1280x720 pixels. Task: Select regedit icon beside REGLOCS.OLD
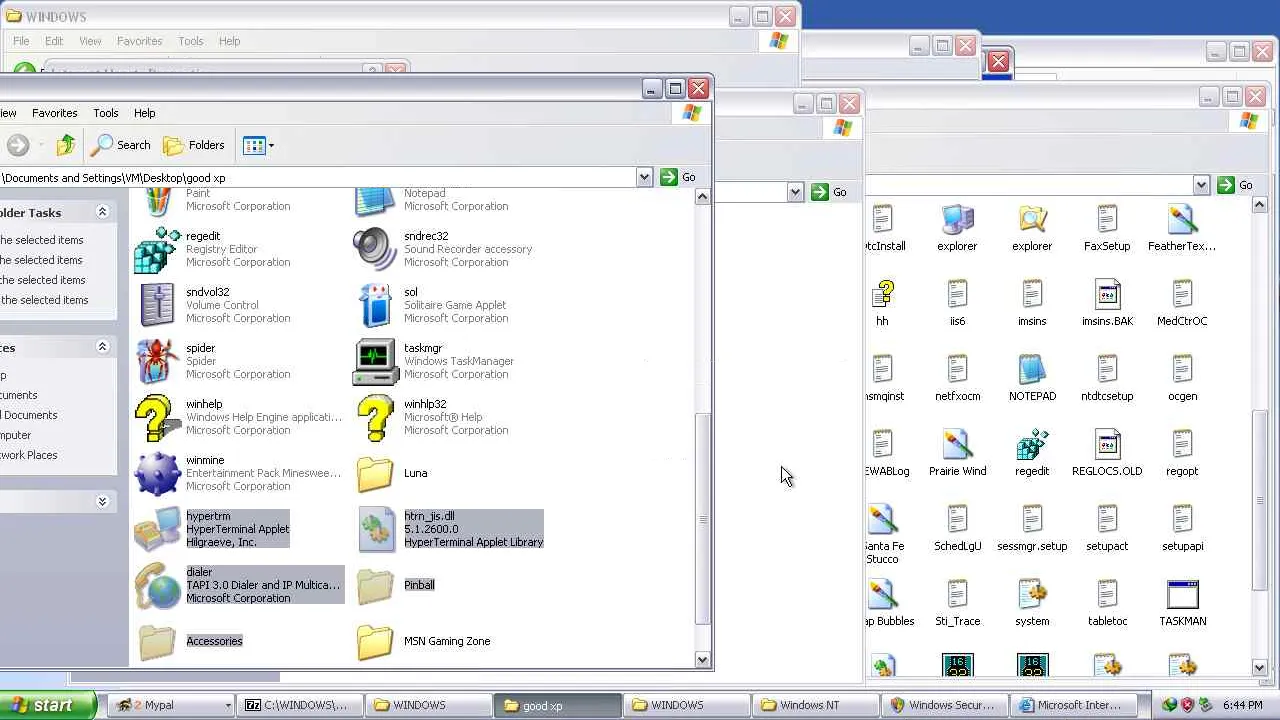[1032, 453]
